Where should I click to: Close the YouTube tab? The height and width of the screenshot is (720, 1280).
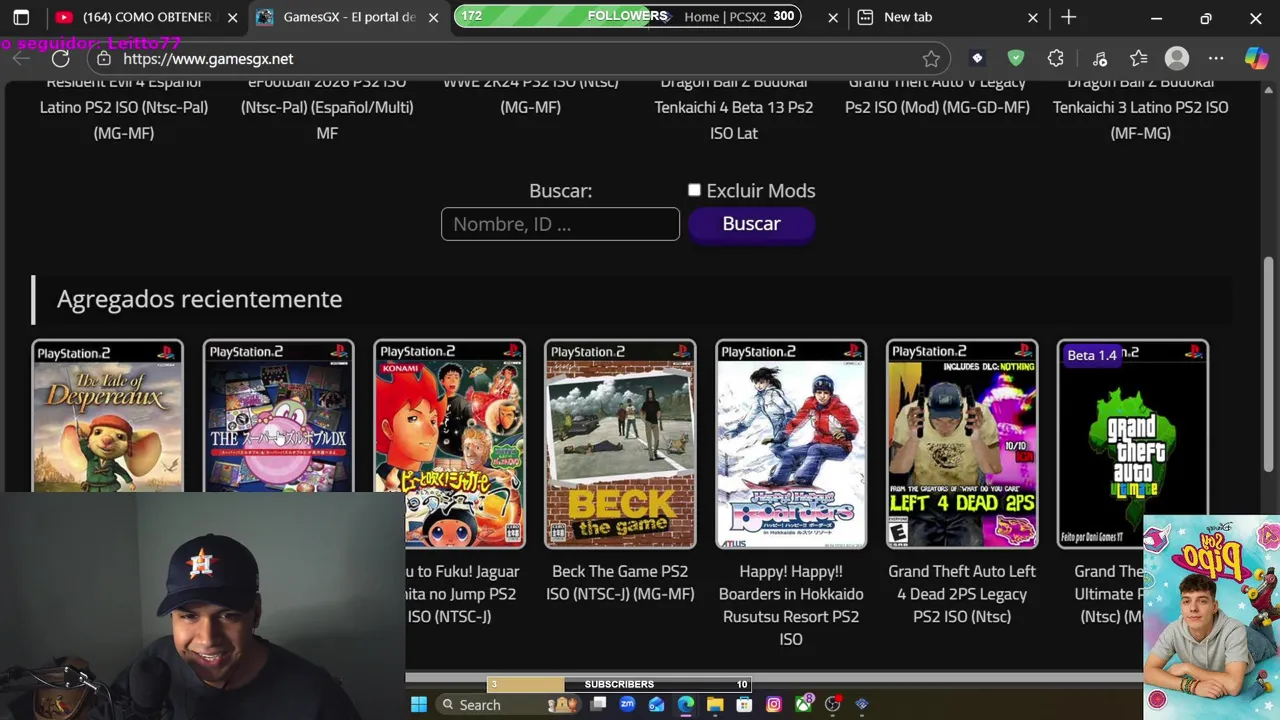pos(232,17)
